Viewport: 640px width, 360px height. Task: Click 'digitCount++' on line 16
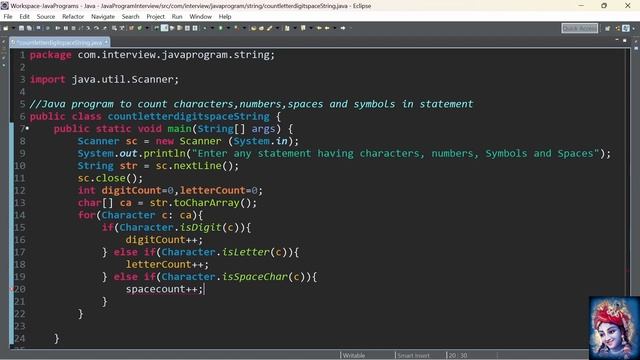161,240
